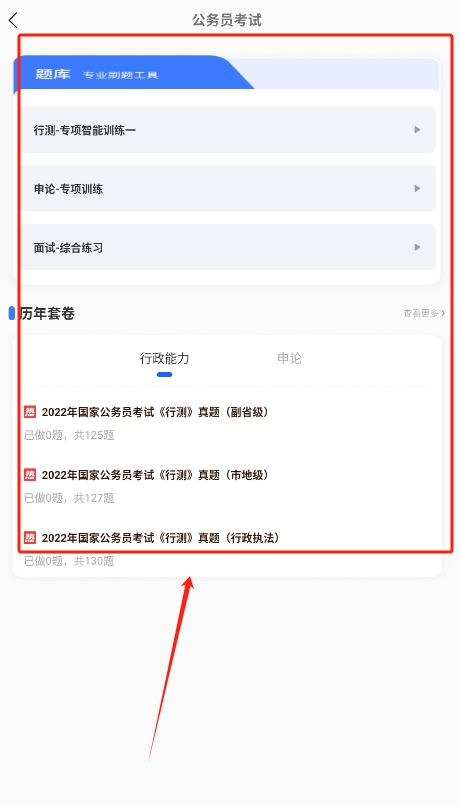Expand arrow on 行测-专项智能训练一 row
This screenshot has height=806, width=460.
pos(417,130)
